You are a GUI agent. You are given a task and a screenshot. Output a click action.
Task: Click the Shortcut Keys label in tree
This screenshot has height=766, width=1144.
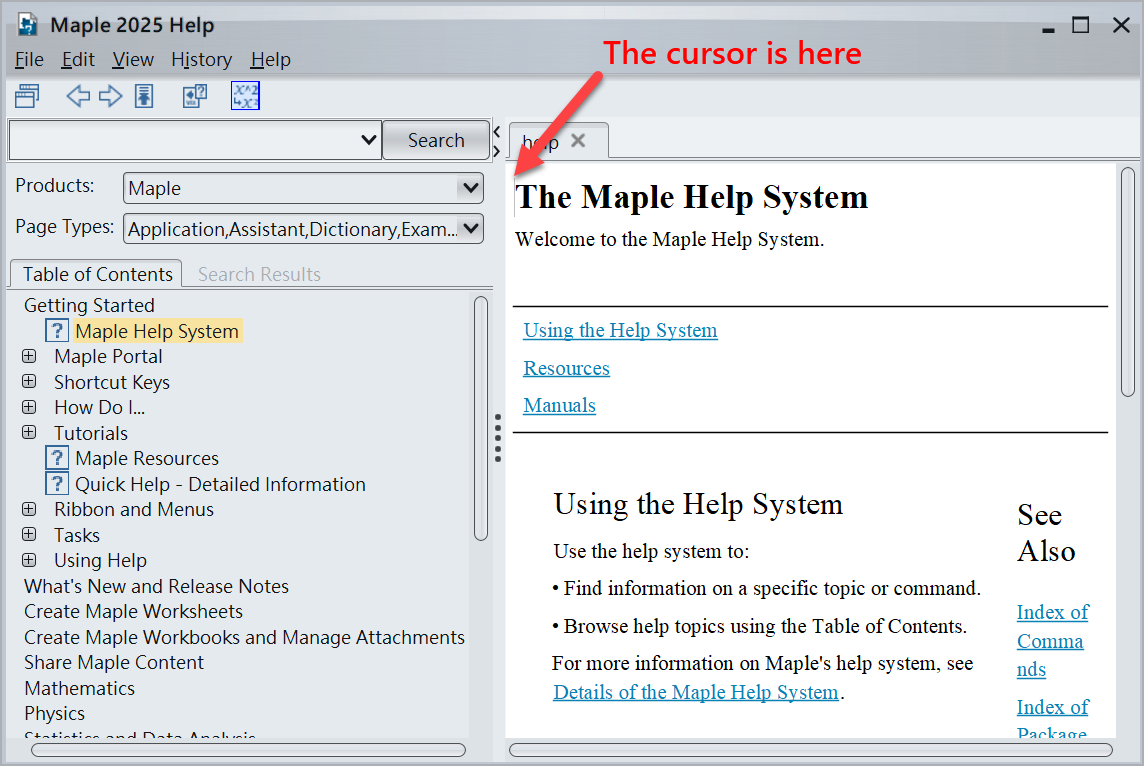tap(112, 382)
